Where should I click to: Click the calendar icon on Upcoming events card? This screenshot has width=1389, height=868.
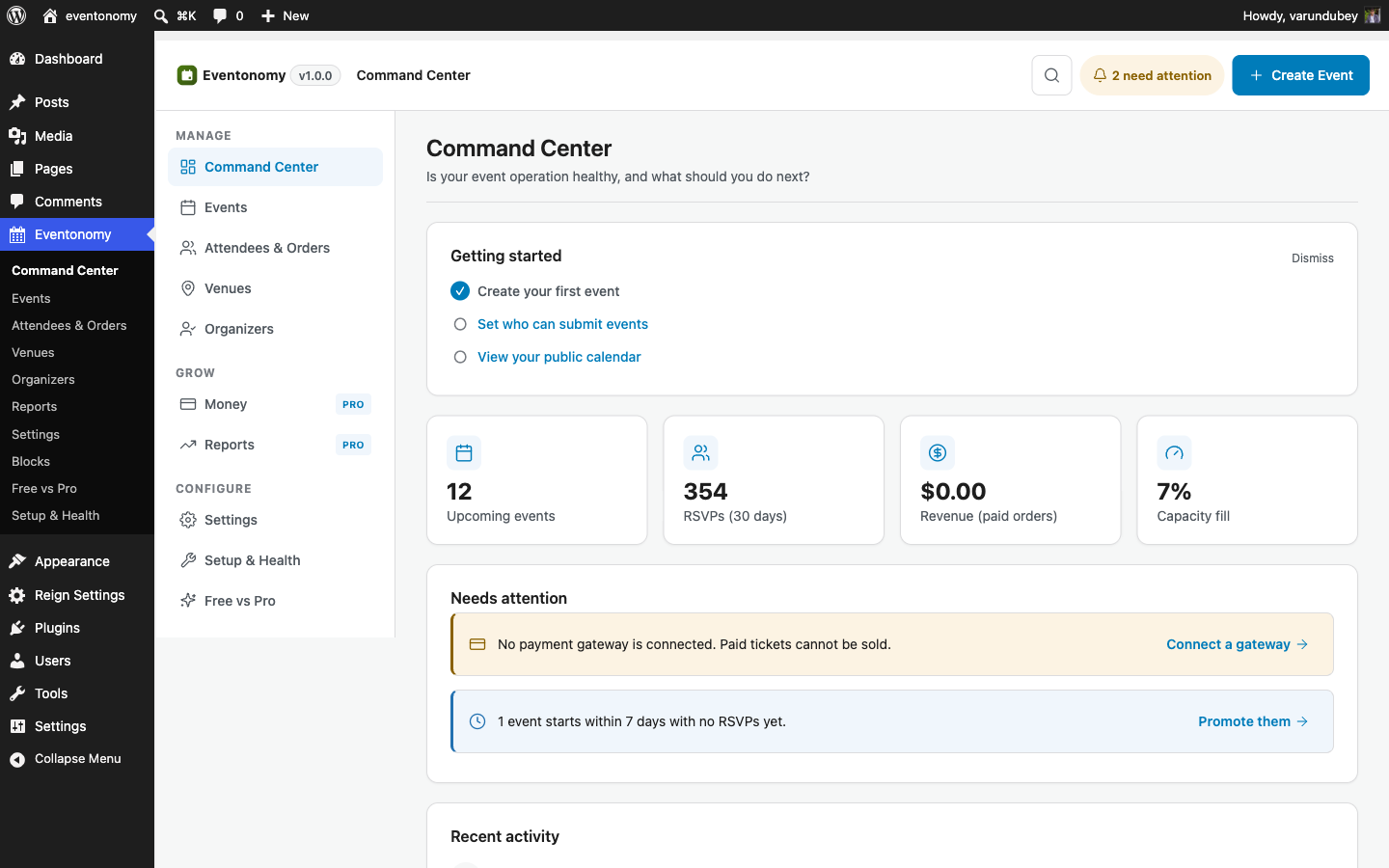pos(464,452)
